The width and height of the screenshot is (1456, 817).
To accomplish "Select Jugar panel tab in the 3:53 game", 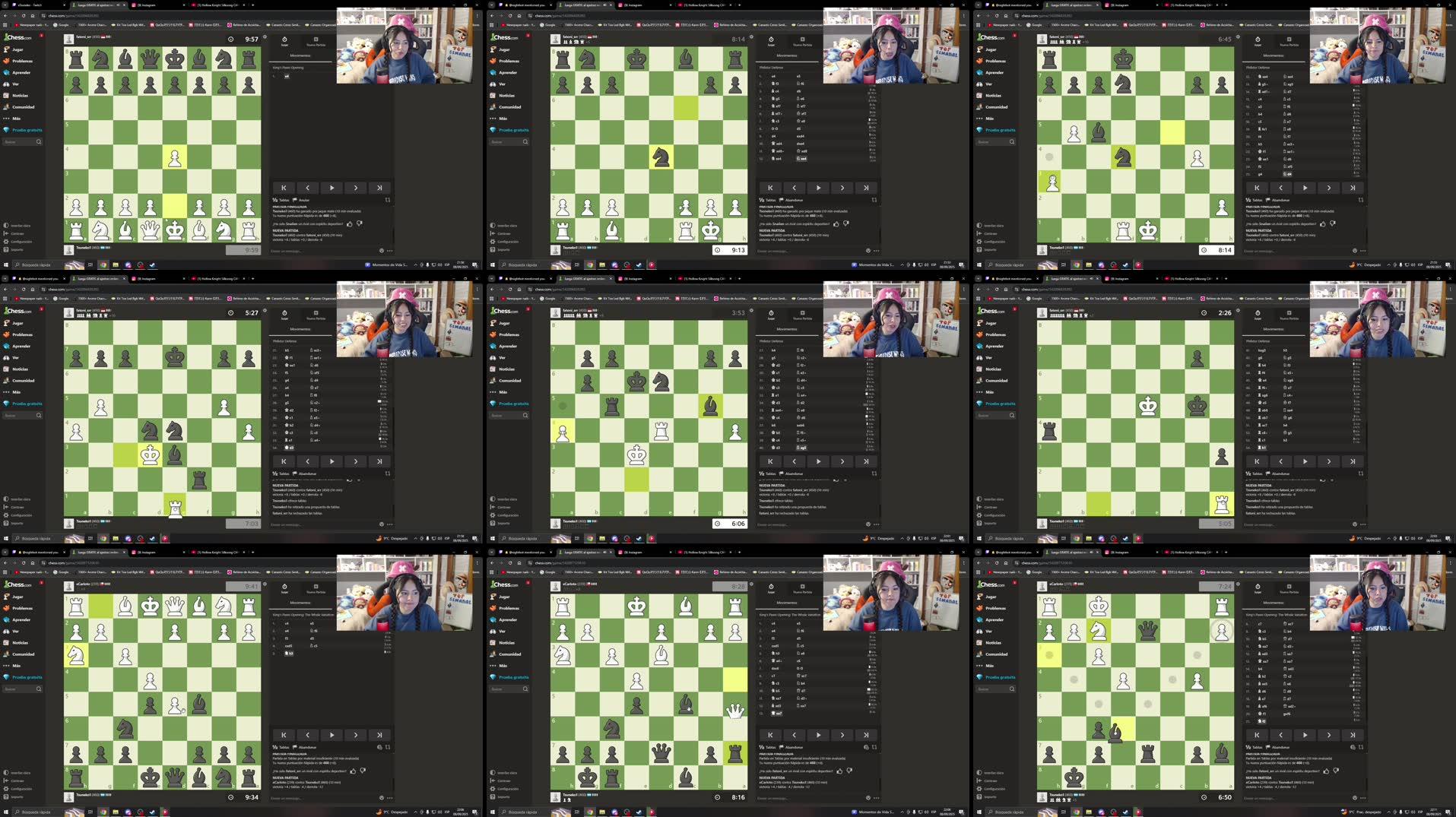I will click(771, 315).
